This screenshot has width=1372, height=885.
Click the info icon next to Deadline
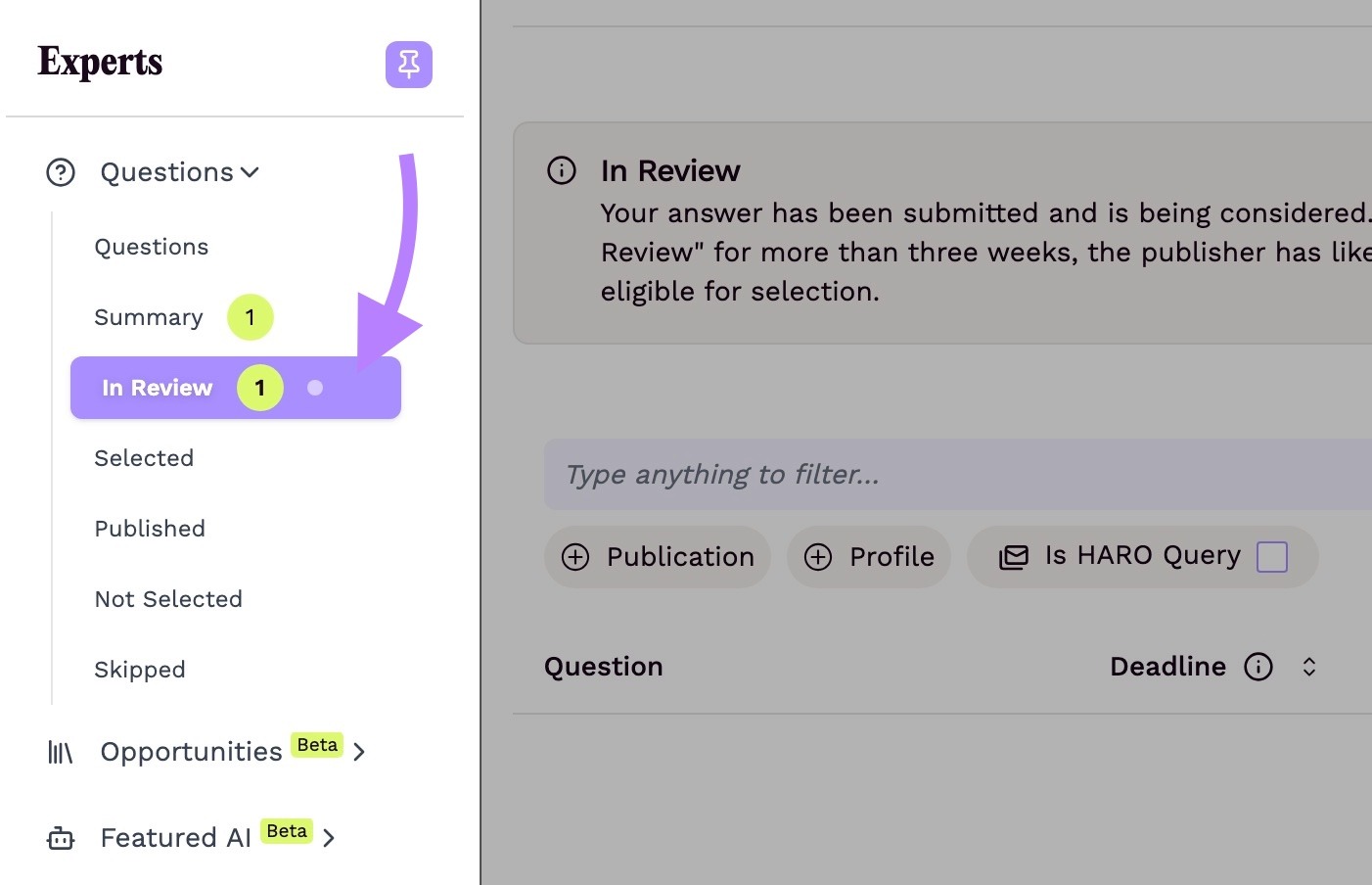pos(1258,667)
